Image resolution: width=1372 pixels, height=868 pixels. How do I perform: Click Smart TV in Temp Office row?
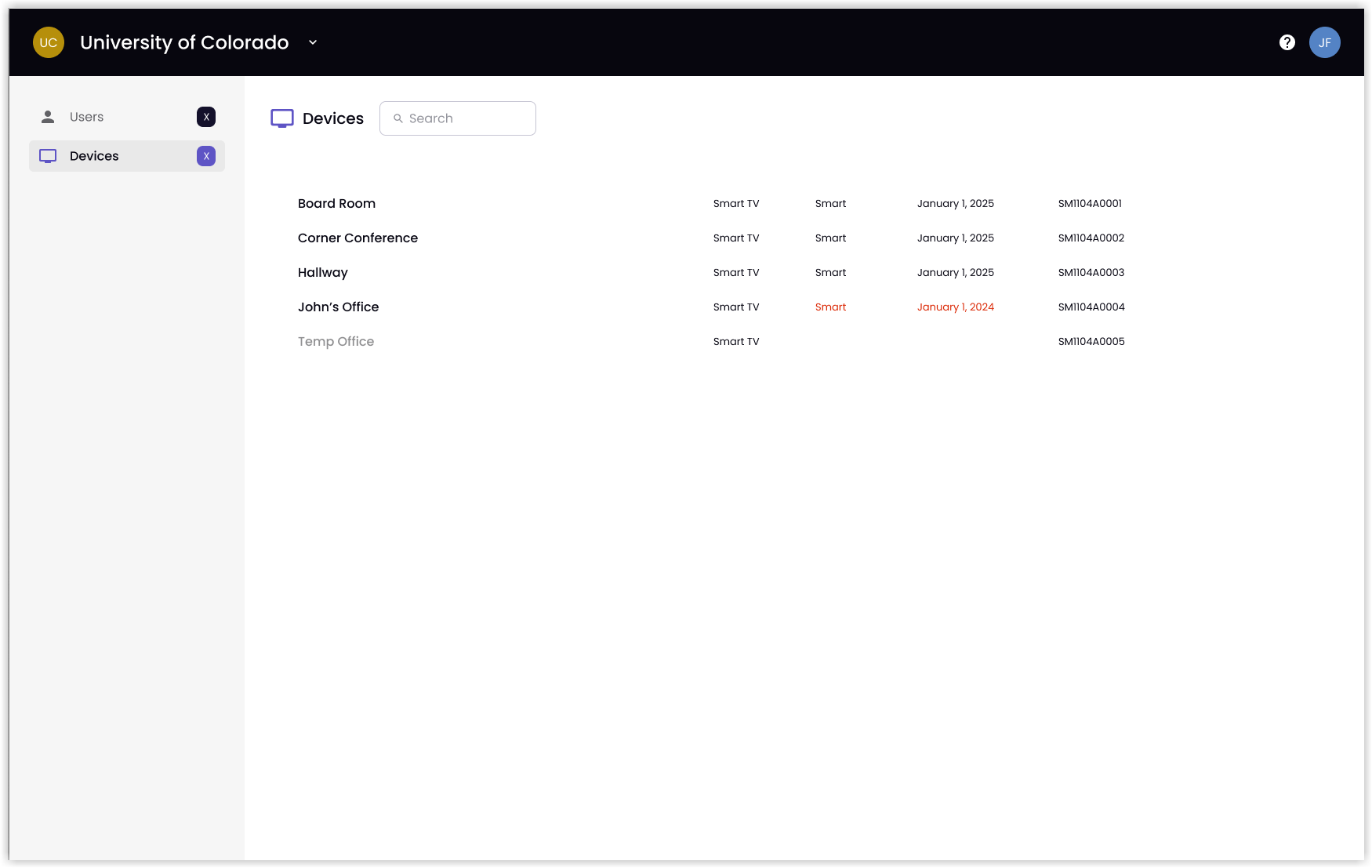(736, 341)
